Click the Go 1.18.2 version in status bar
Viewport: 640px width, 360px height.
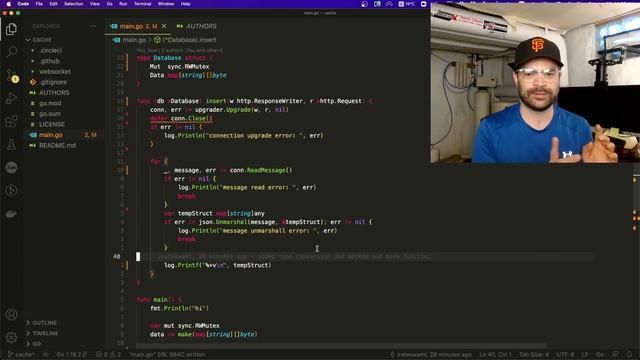71,354
